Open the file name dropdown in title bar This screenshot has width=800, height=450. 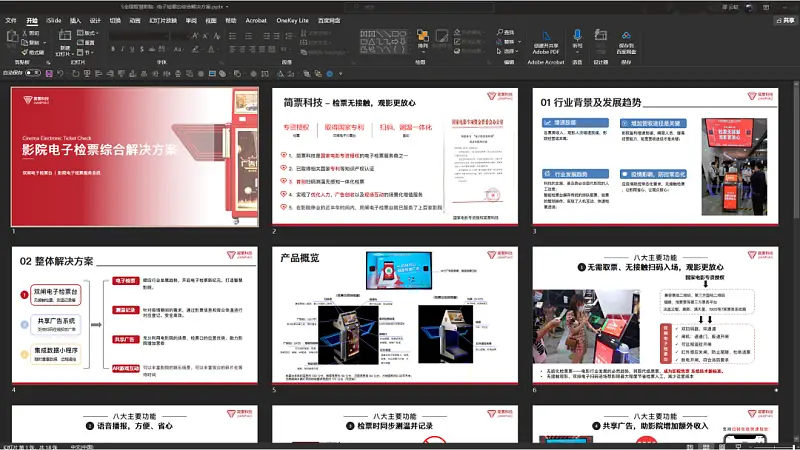coord(227,7)
